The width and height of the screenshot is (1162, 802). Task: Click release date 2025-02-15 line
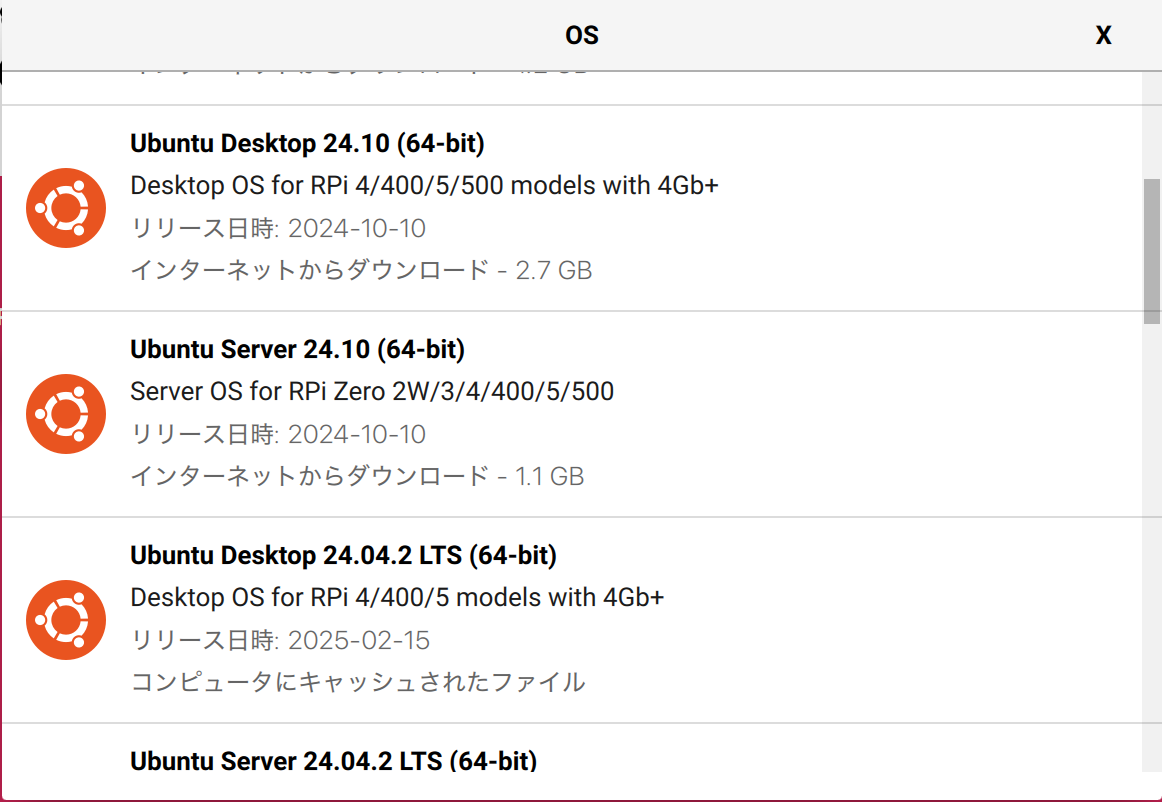[x=280, y=640]
